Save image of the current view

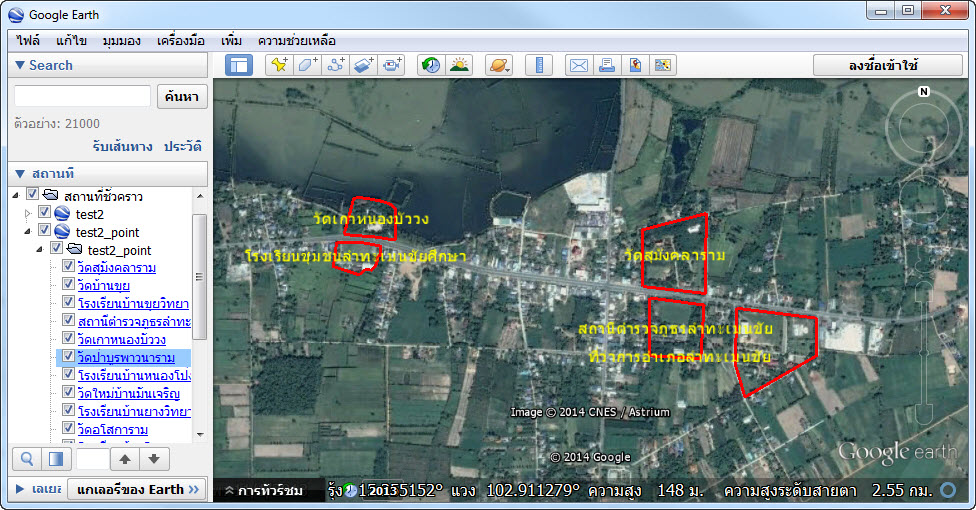(x=663, y=65)
